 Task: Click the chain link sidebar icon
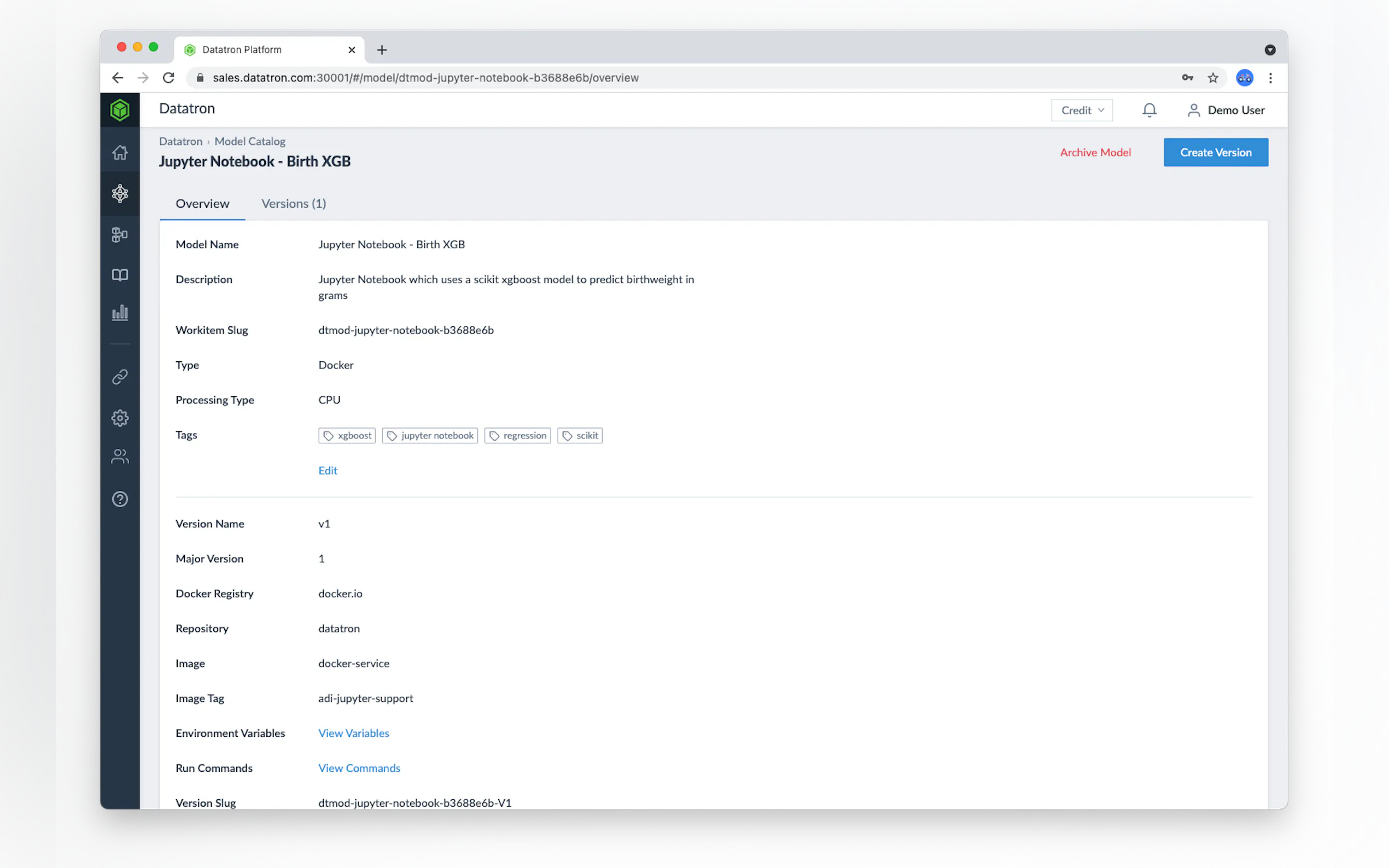[x=119, y=377]
